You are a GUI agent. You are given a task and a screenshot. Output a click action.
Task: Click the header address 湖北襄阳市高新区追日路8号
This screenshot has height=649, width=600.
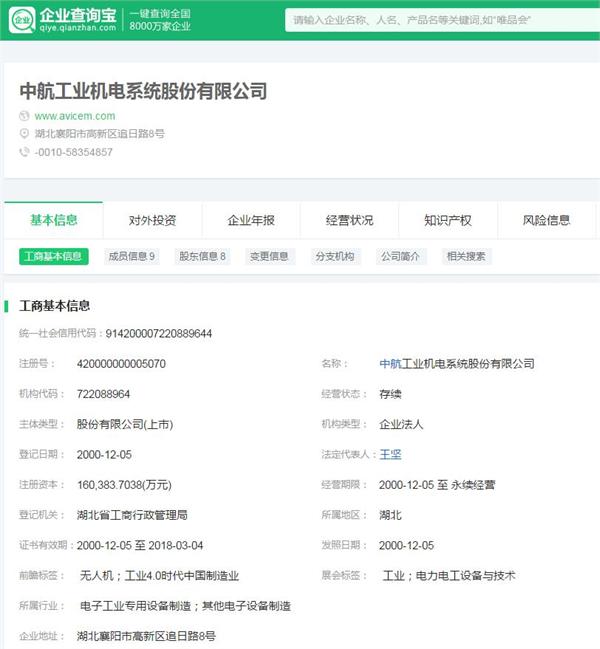[100, 134]
